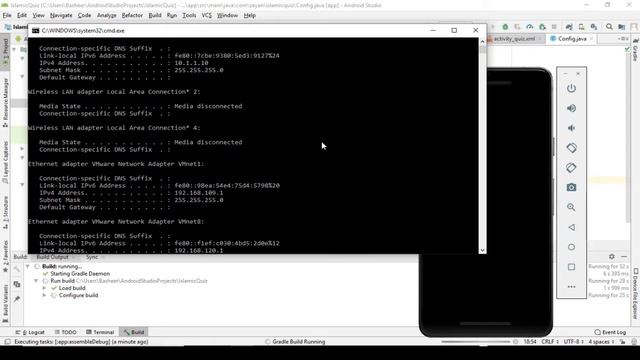The width and height of the screenshot is (640, 360).
Task: Click Sync Project with Gradle Files icon
Action: [569, 27]
